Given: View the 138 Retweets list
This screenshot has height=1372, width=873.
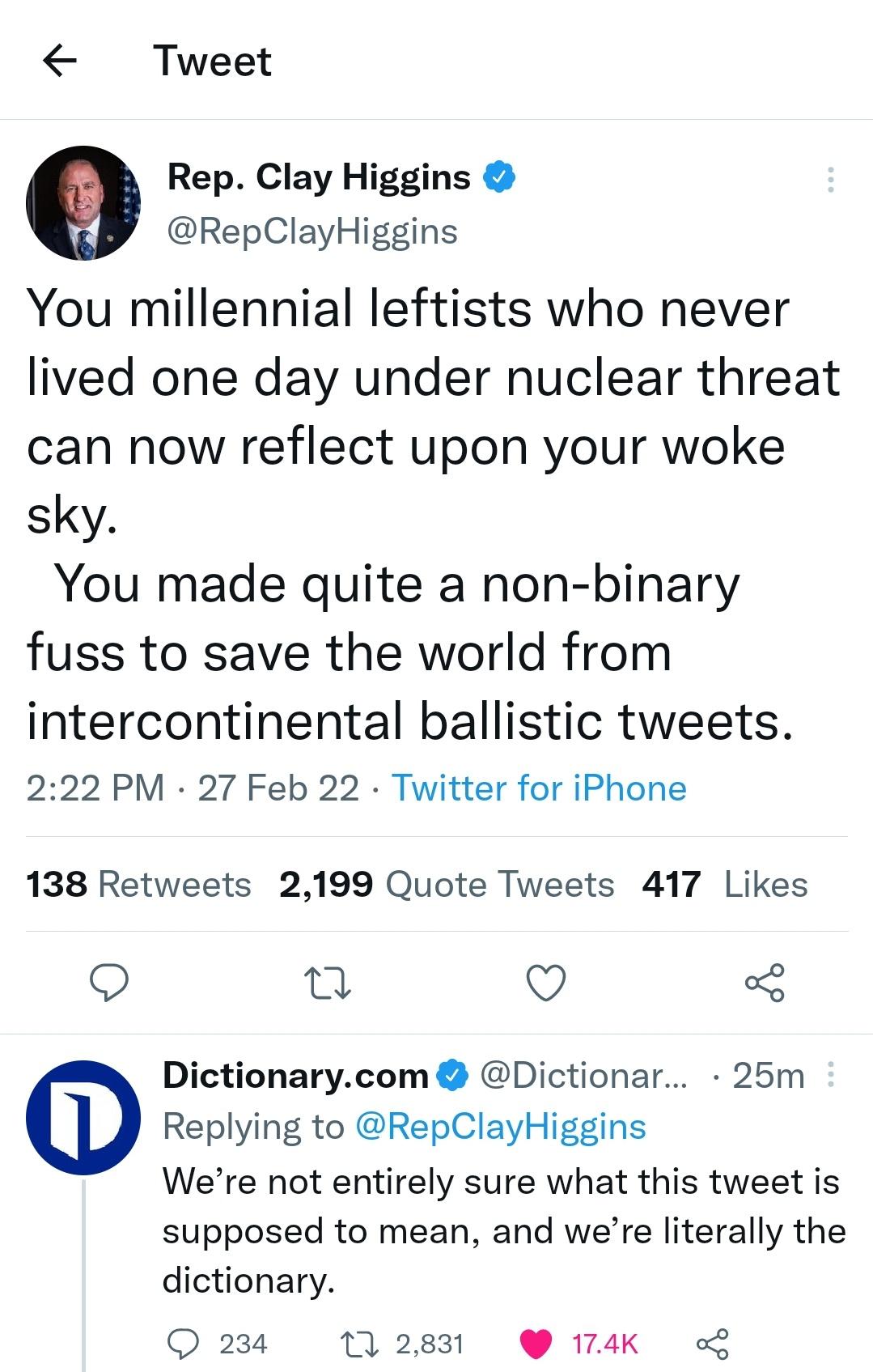Looking at the screenshot, I should pyautogui.click(x=138, y=884).
